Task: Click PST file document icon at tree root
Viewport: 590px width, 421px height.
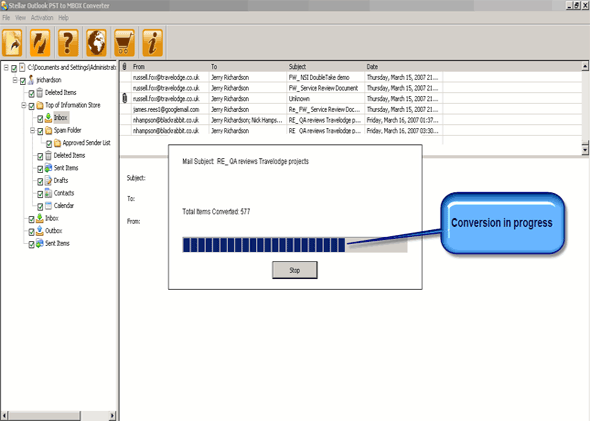Action: pyautogui.click(x=22, y=67)
